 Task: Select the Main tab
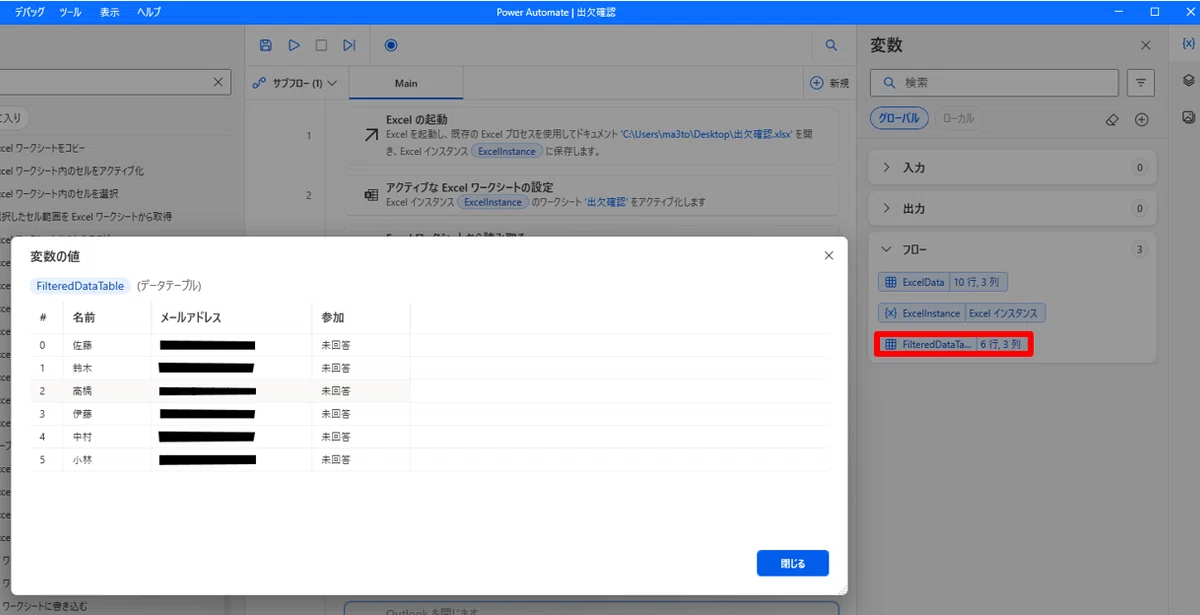(406, 83)
